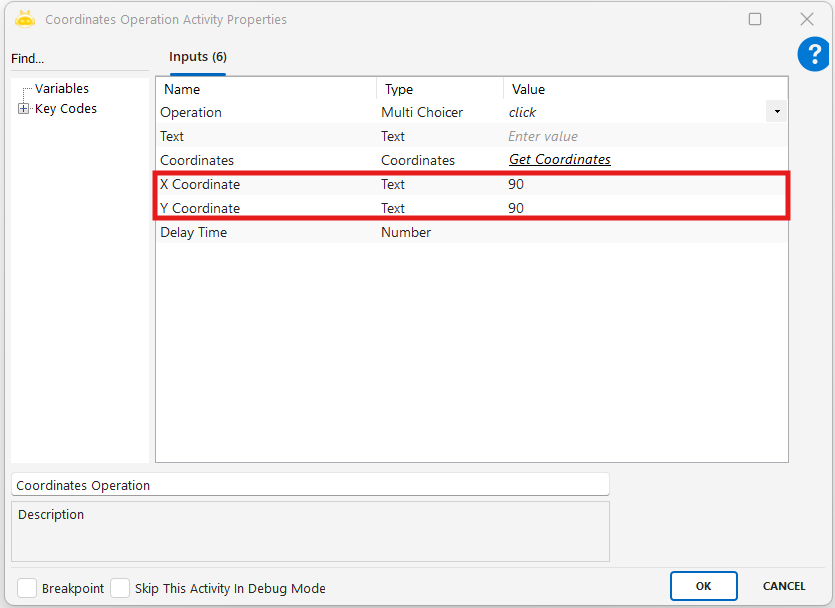The width and height of the screenshot is (835, 608).
Task: Edit the Coordinates Operation name field
Action: (310, 485)
